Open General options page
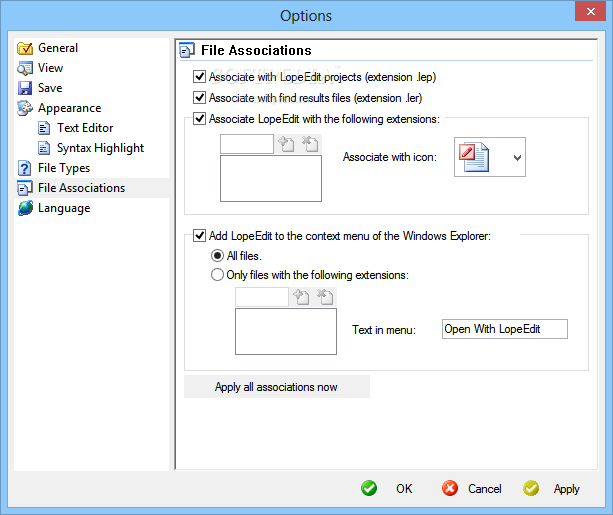The height and width of the screenshot is (515, 613). pyautogui.click(x=58, y=48)
